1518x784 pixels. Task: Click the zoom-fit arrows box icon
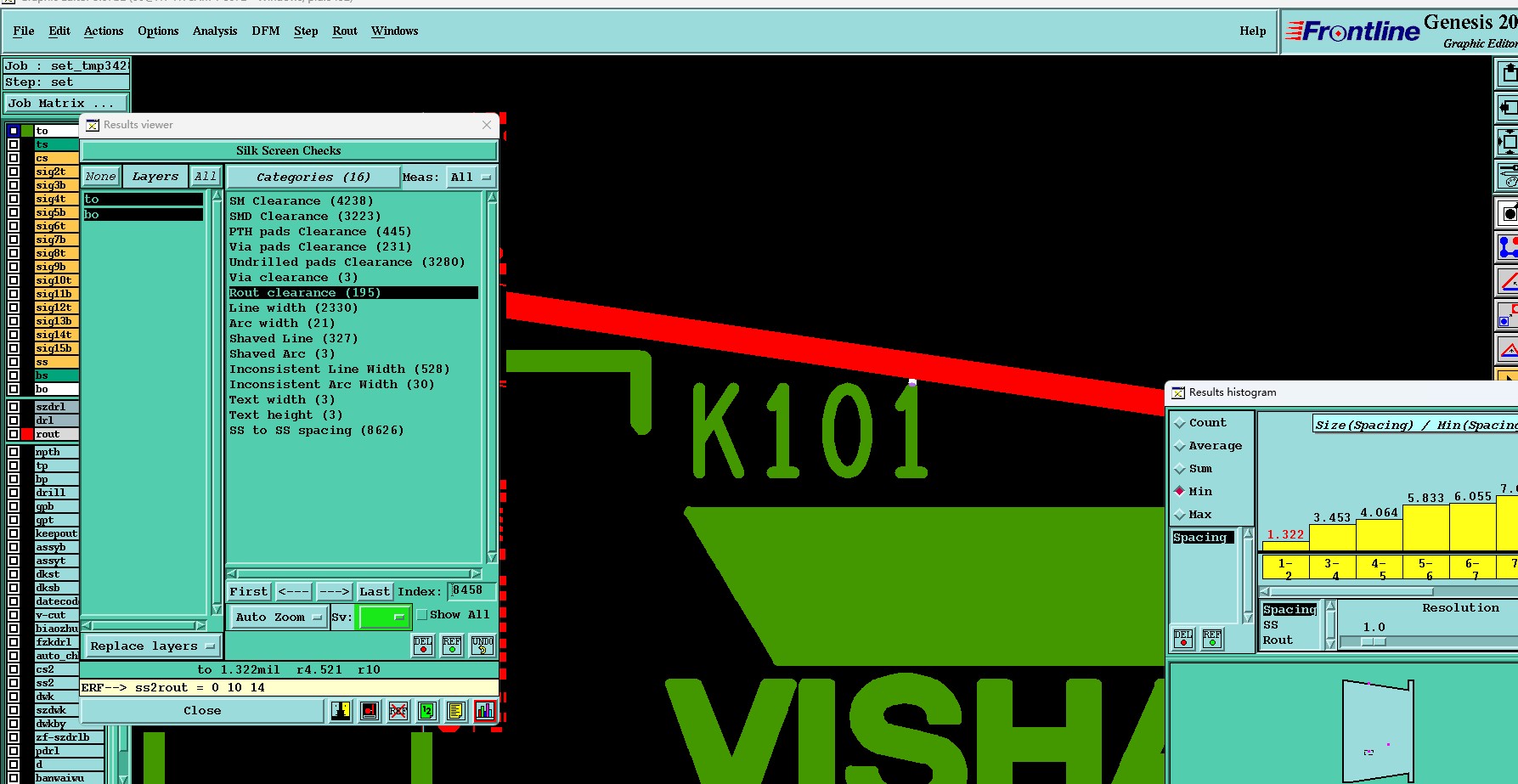(1508, 142)
